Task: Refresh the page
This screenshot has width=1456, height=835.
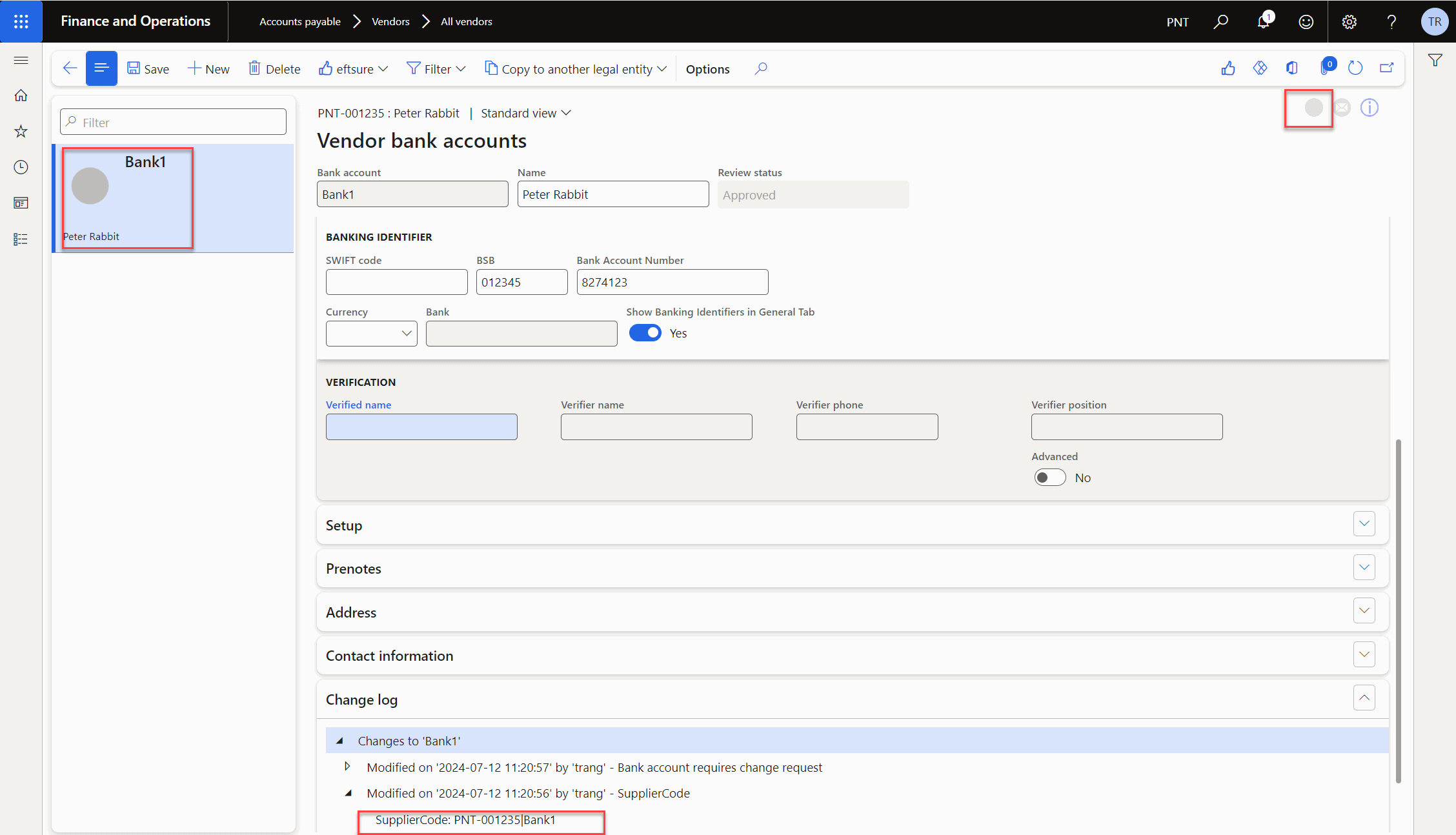Action: pyautogui.click(x=1355, y=68)
